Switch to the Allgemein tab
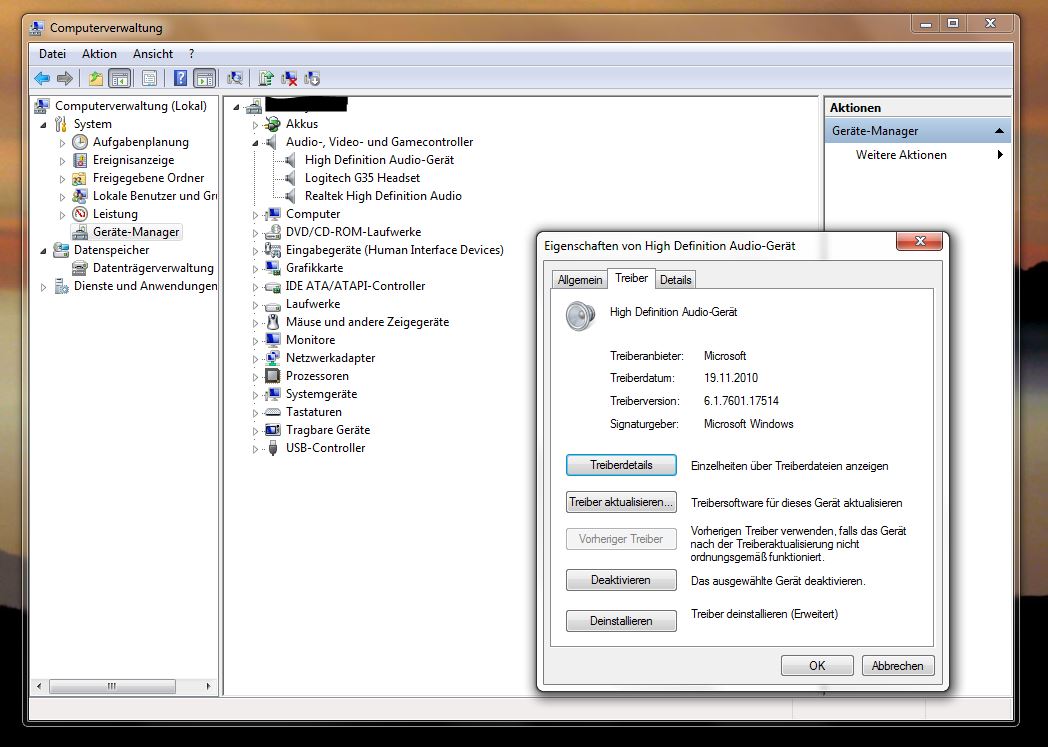The height and width of the screenshot is (747, 1048). point(579,280)
